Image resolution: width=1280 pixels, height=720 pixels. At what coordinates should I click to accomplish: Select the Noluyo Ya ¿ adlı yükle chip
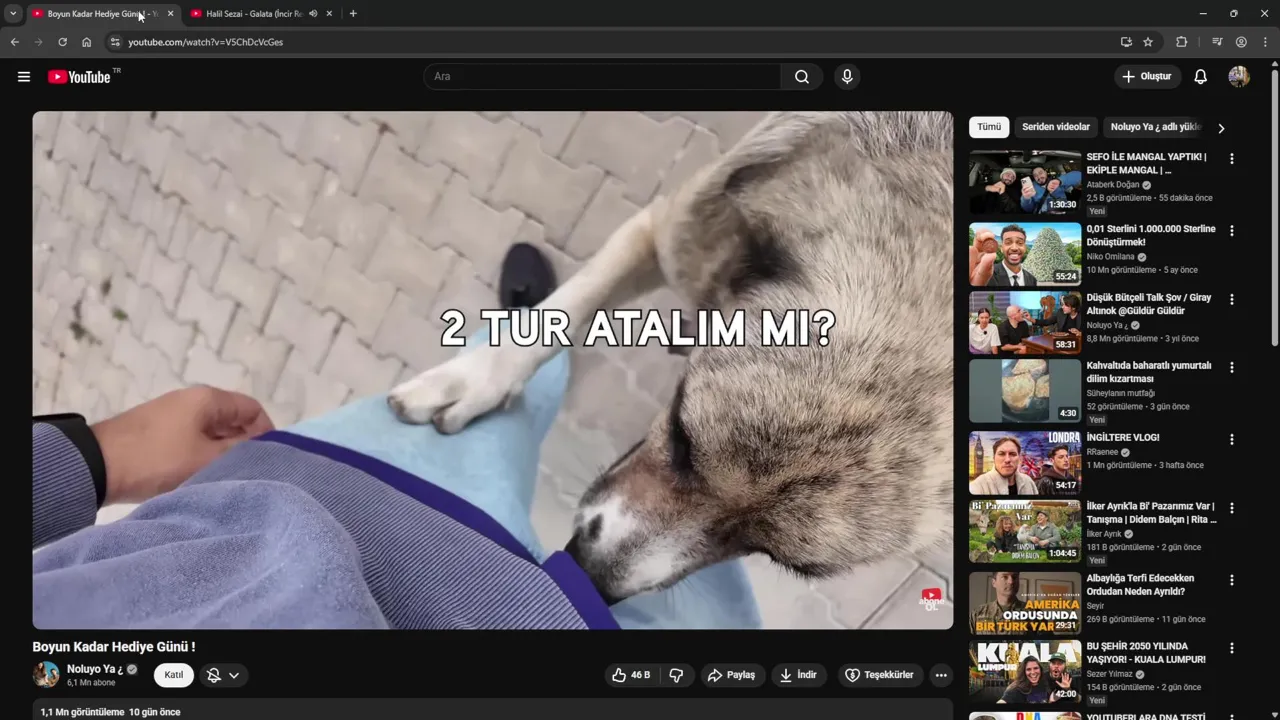pyautogui.click(x=1156, y=127)
